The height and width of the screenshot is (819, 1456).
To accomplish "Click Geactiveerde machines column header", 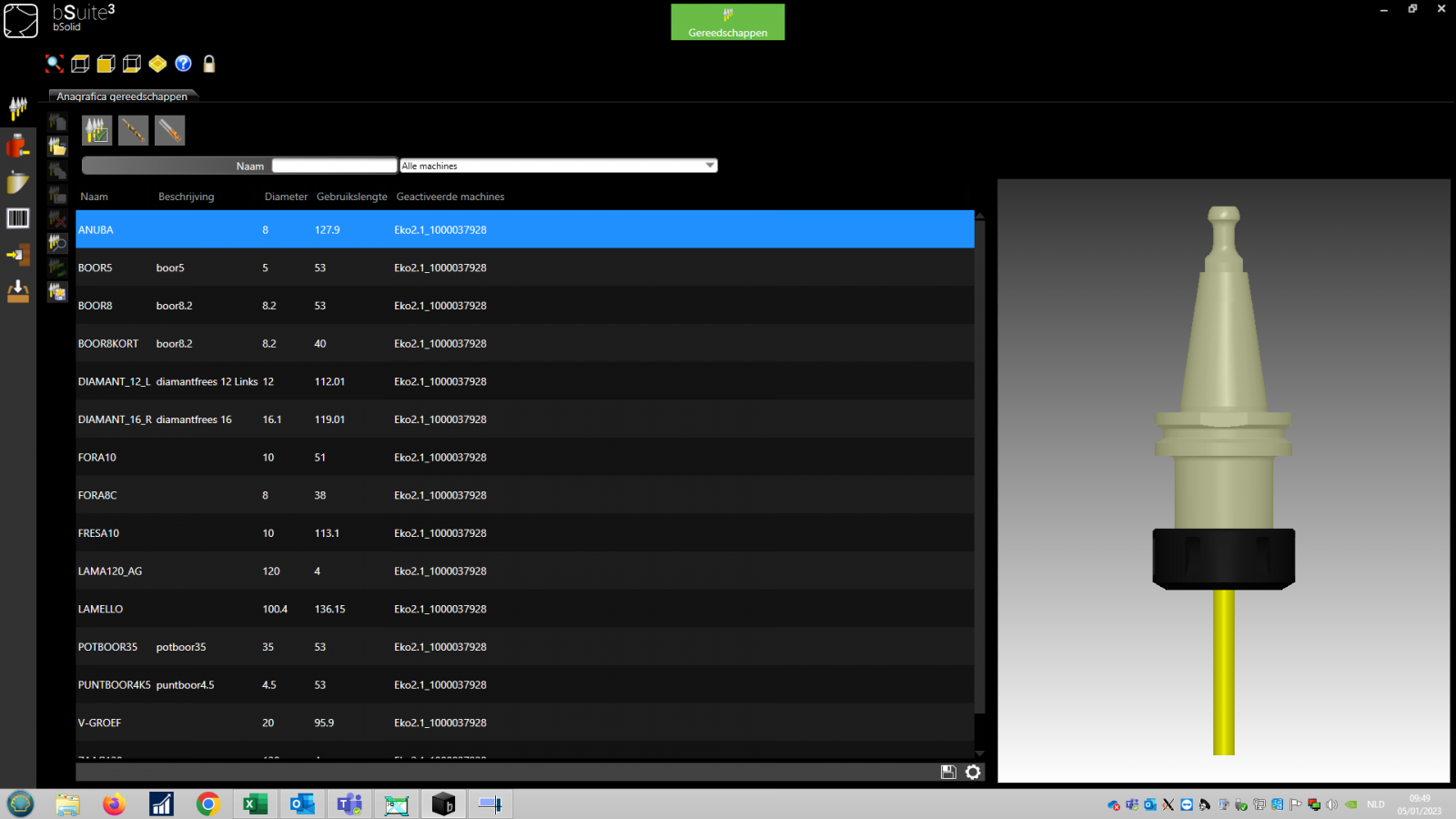I will click(x=450, y=197).
